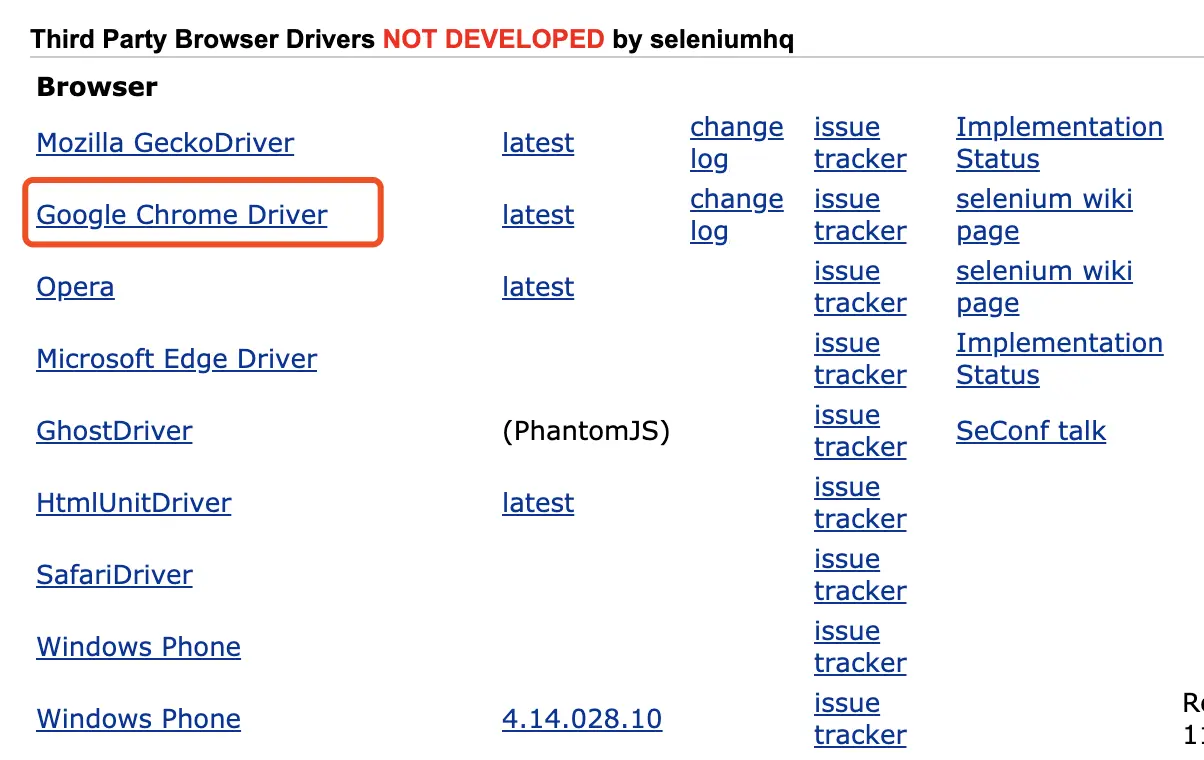
Task: Click latest in the HtmlUnitDriver row
Action: click(x=538, y=503)
